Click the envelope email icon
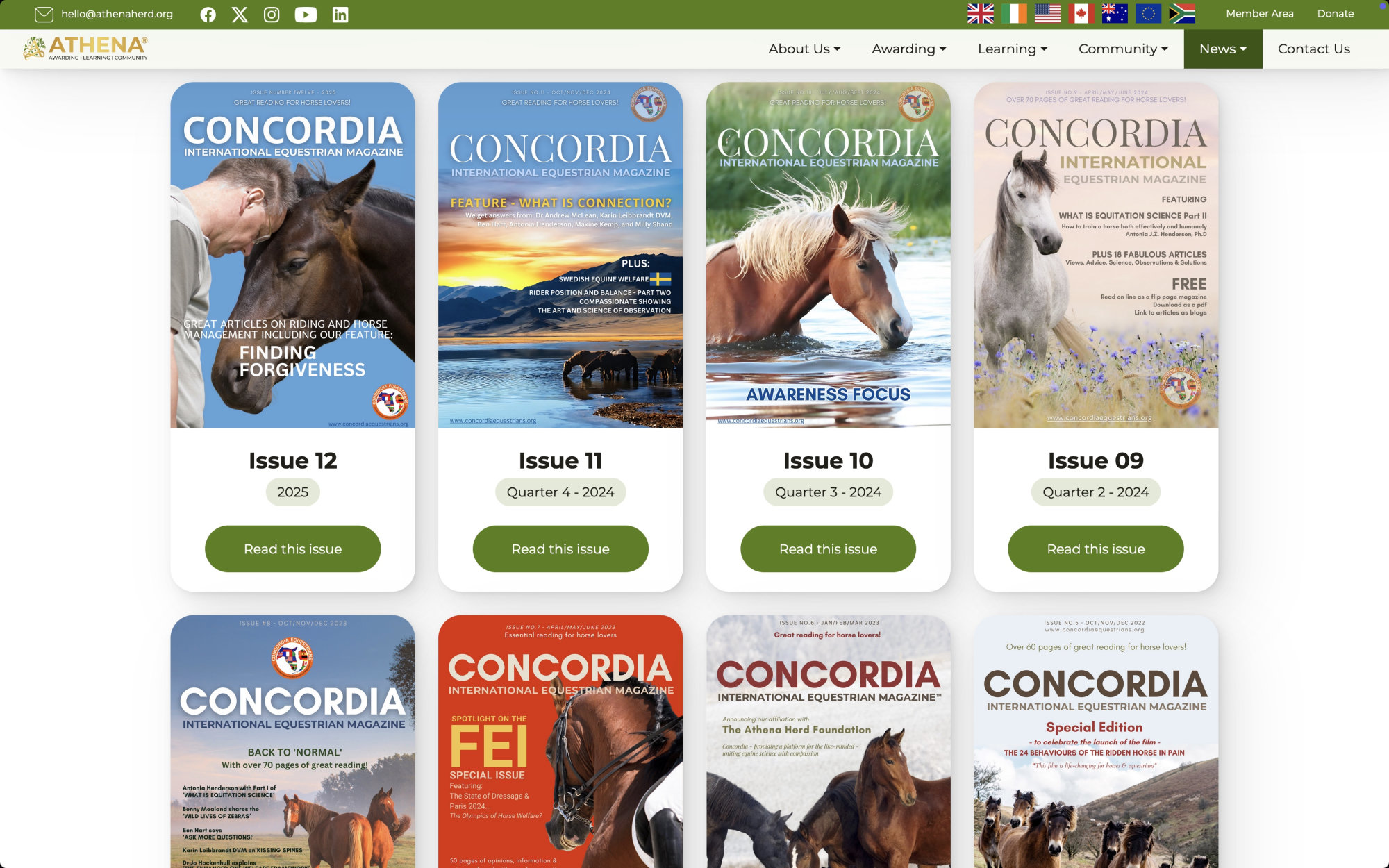The image size is (1389, 868). click(x=44, y=15)
